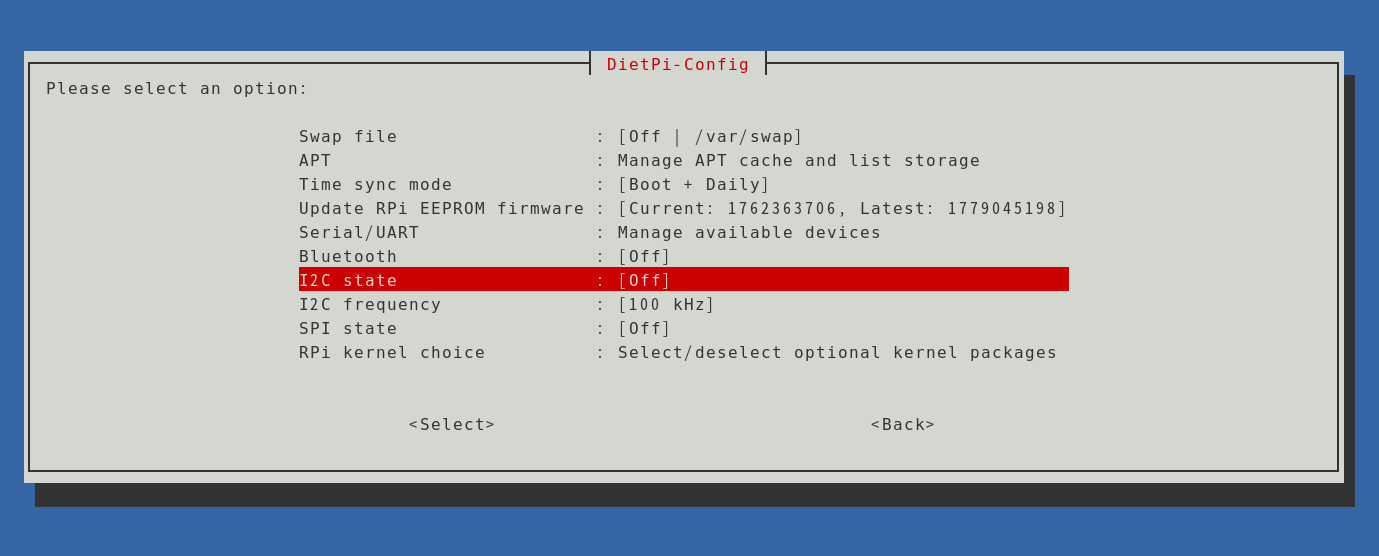Click the <Select> button
The width and height of the screenshot is (1379, 556).
coord(452,424)
